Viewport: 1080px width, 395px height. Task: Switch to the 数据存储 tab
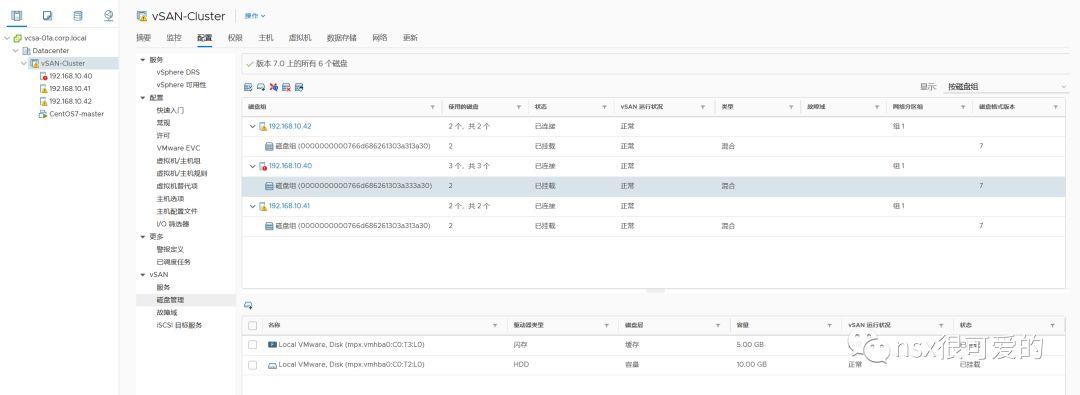pyautogui.click(x=342, y=38)
